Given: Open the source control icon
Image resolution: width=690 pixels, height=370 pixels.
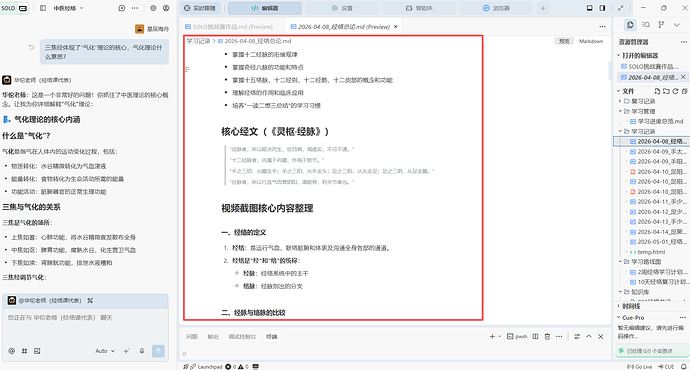Looking at the screenshot, I should (661, 25).
